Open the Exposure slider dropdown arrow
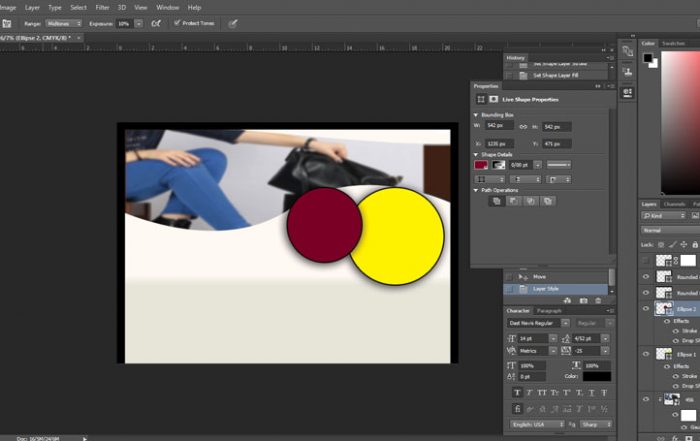This screenshot has height=441, width=700. [x=139, y=24]
